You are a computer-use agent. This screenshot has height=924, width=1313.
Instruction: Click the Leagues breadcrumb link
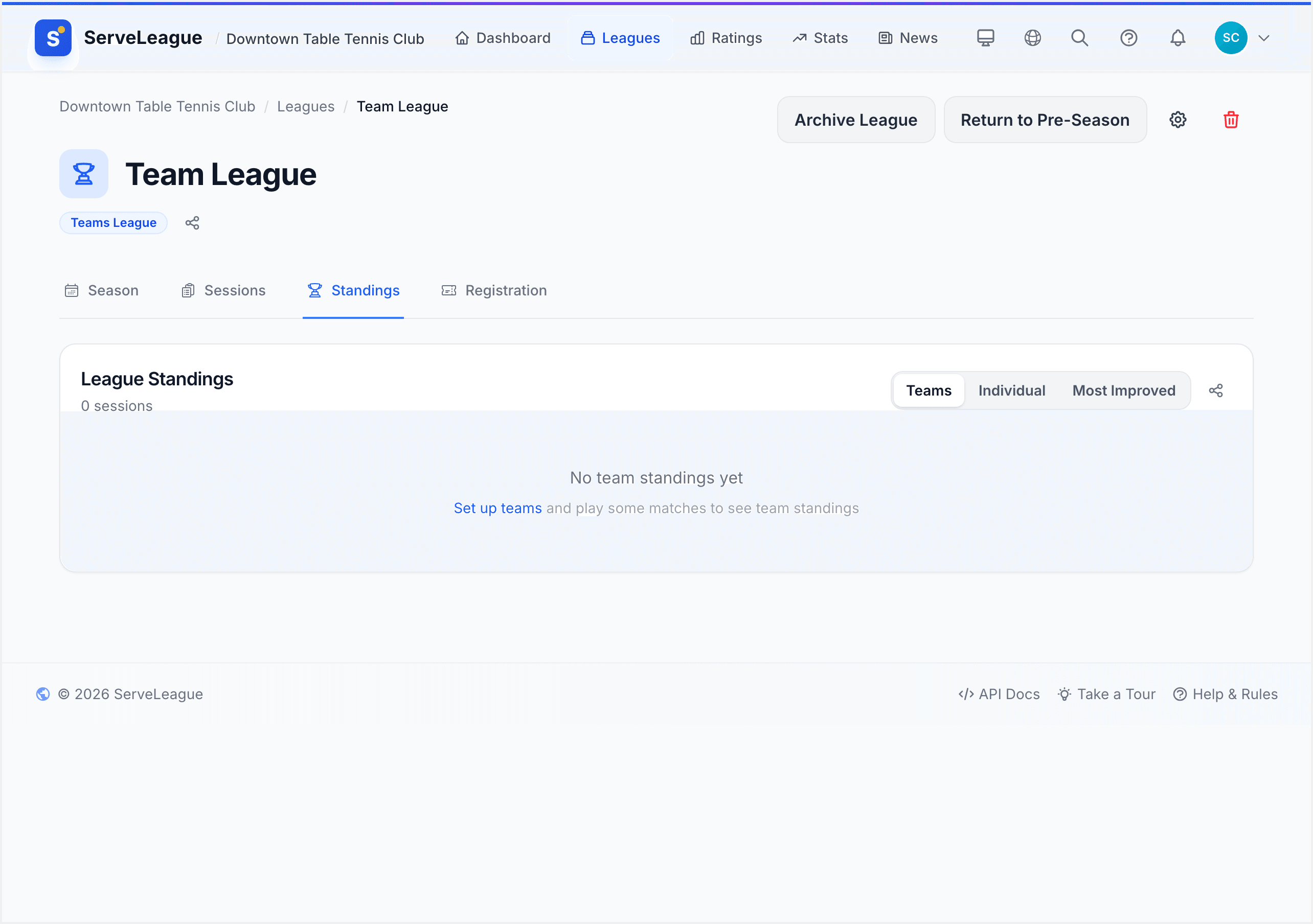pos(306,106)
